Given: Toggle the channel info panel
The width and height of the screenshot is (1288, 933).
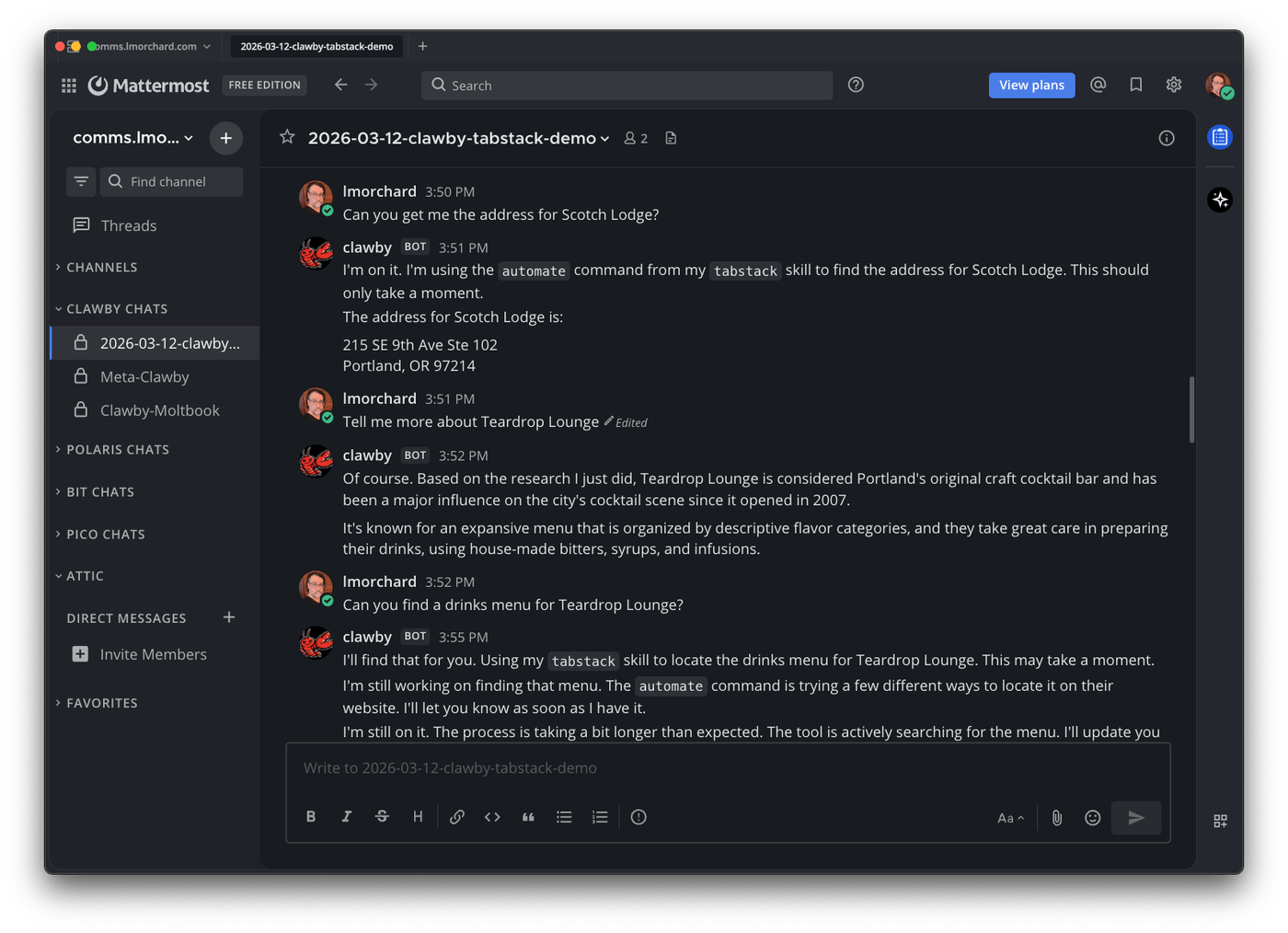Looking at the screenshot, I should (1167, 138).
